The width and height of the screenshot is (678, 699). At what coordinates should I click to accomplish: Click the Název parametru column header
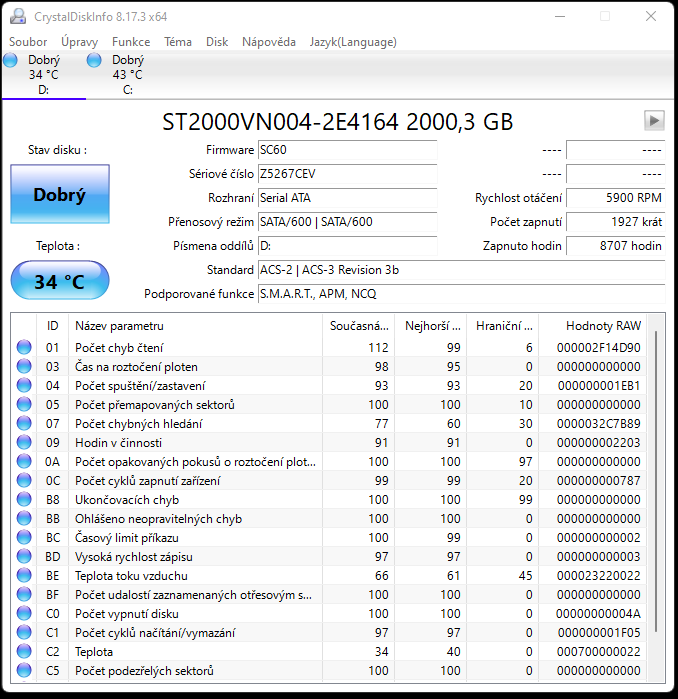195,326
